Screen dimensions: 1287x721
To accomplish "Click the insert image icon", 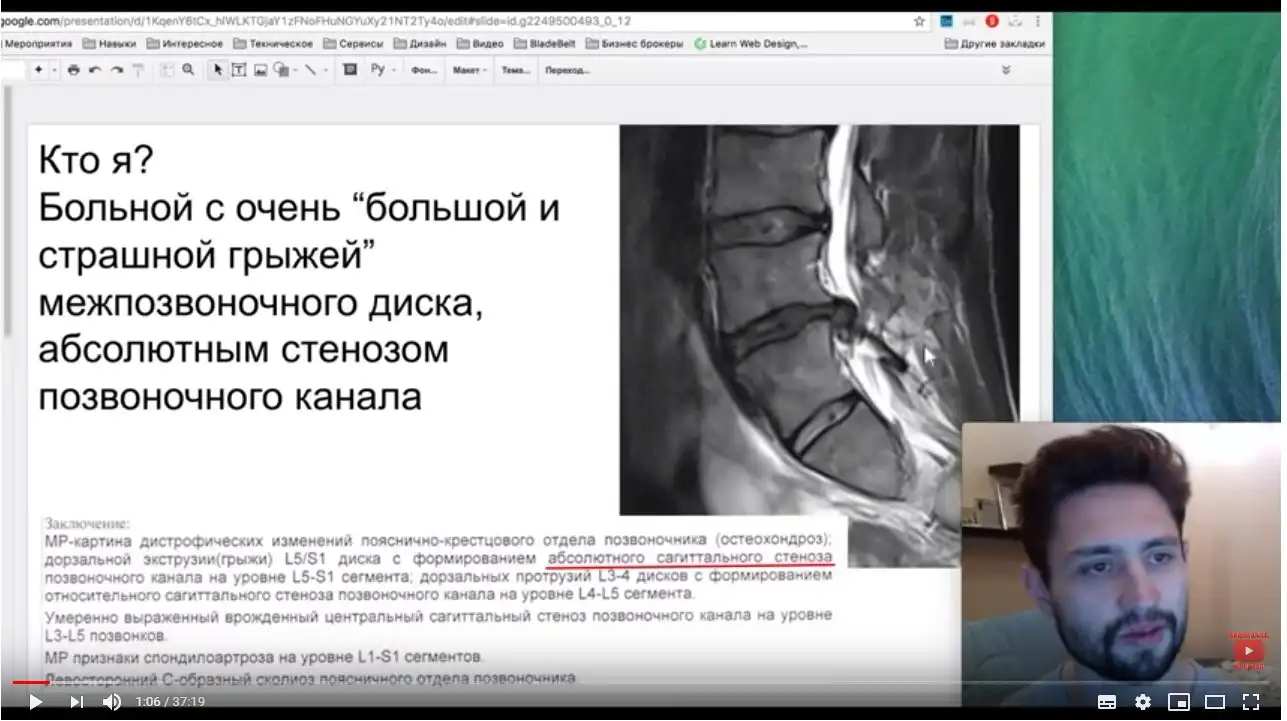I will [x=260, y=70].
